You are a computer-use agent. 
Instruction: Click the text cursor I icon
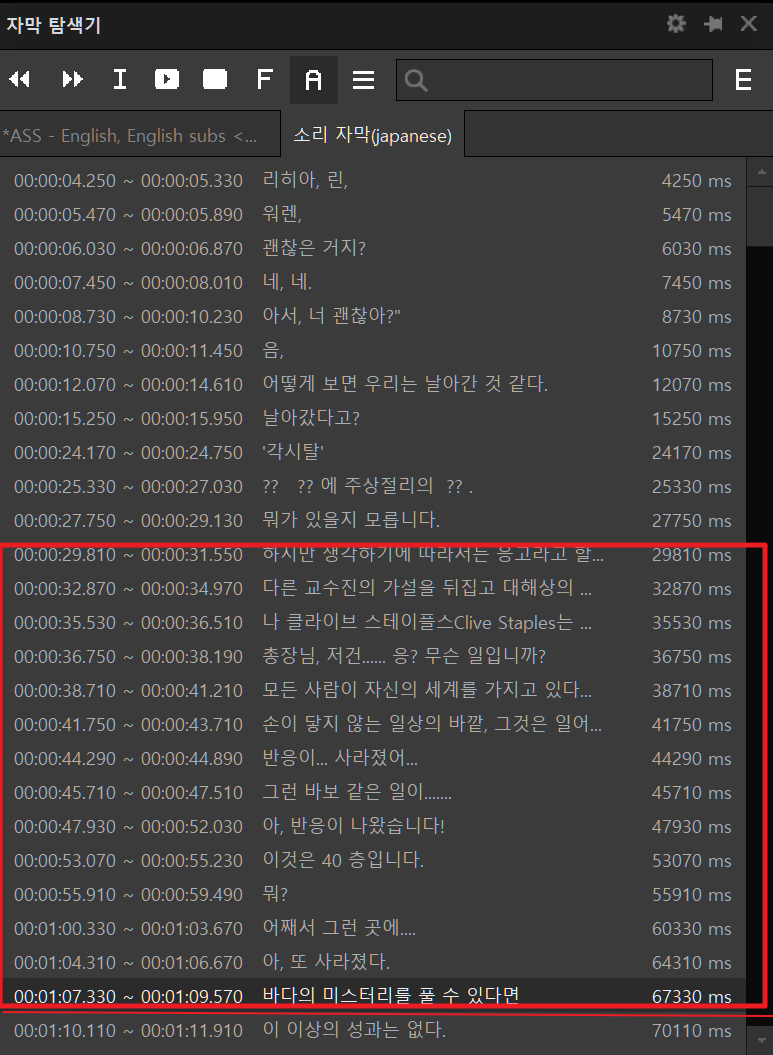tap(120, 79)
